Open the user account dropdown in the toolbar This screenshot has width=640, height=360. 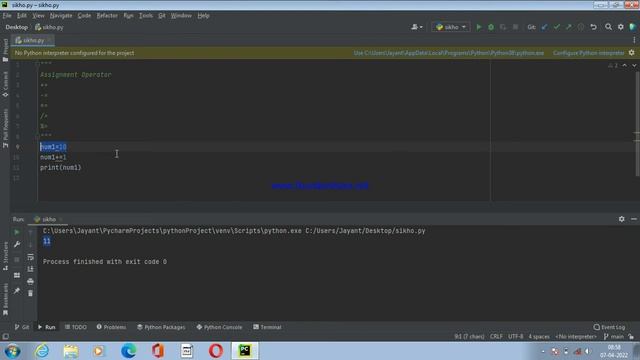click(x=417, y=27)
